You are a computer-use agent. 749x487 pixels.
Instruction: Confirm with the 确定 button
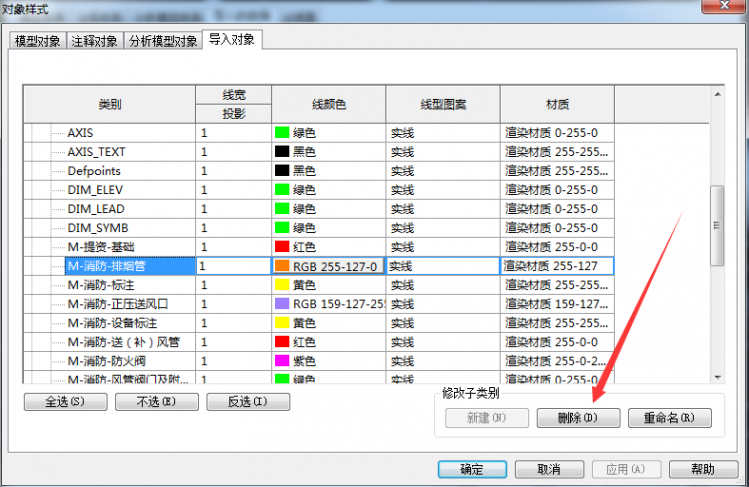471,469
